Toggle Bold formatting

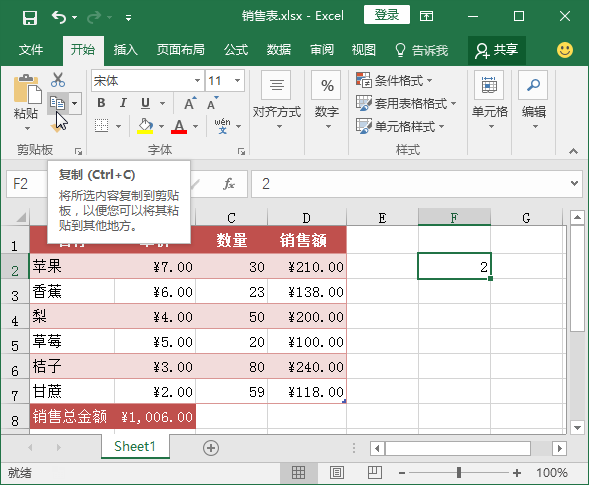coord(101,103)
